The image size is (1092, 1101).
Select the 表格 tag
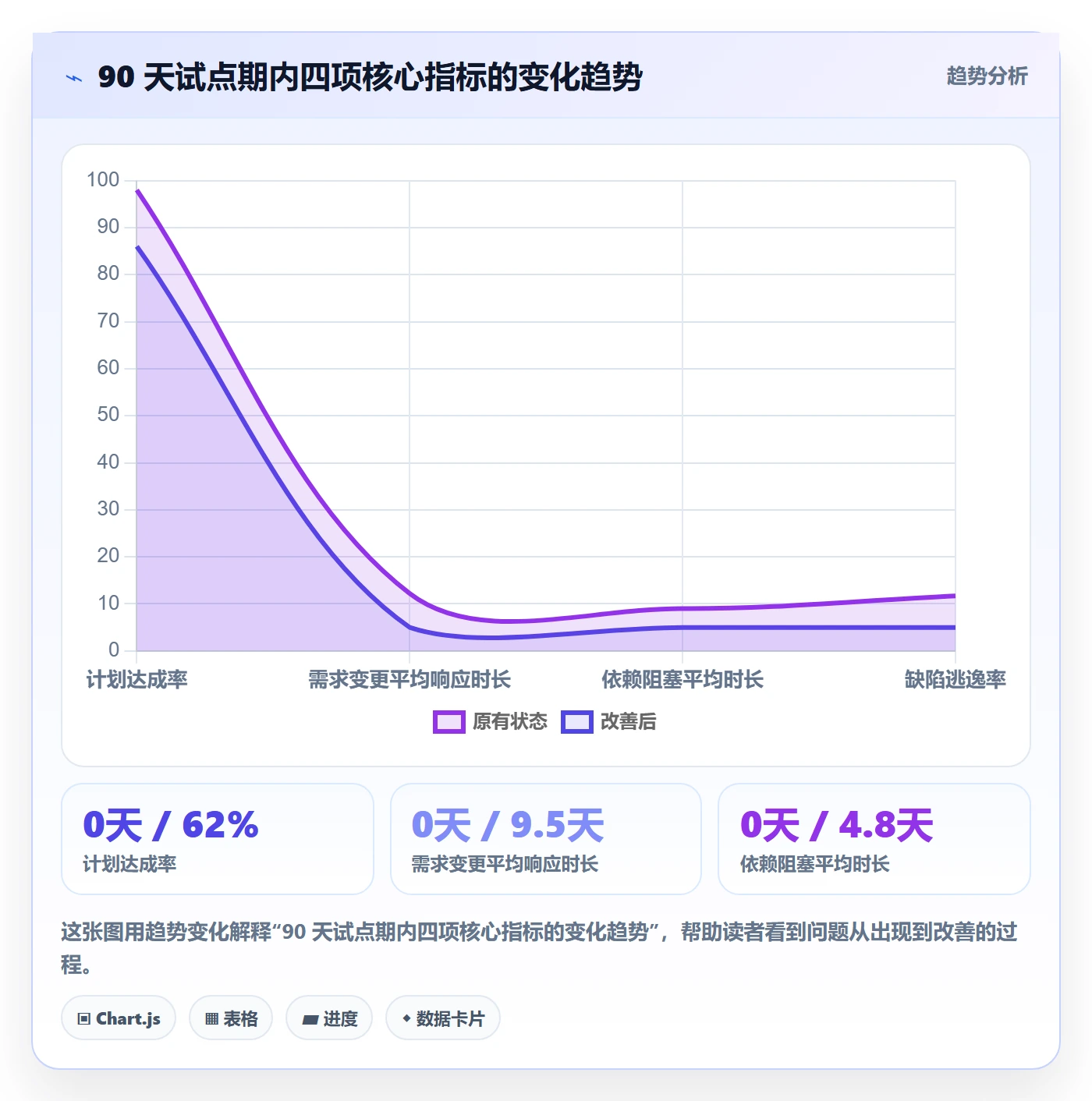point(231,1018)
